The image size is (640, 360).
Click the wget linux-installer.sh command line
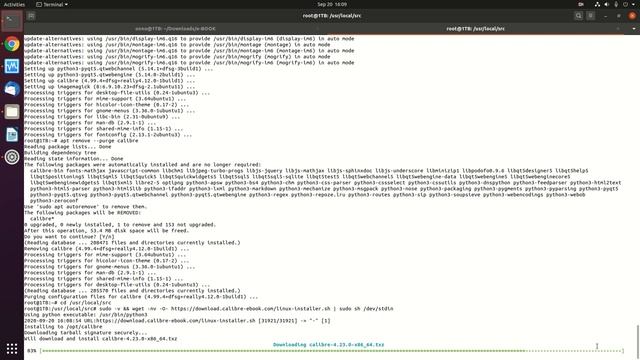click(x=209, y=309)
